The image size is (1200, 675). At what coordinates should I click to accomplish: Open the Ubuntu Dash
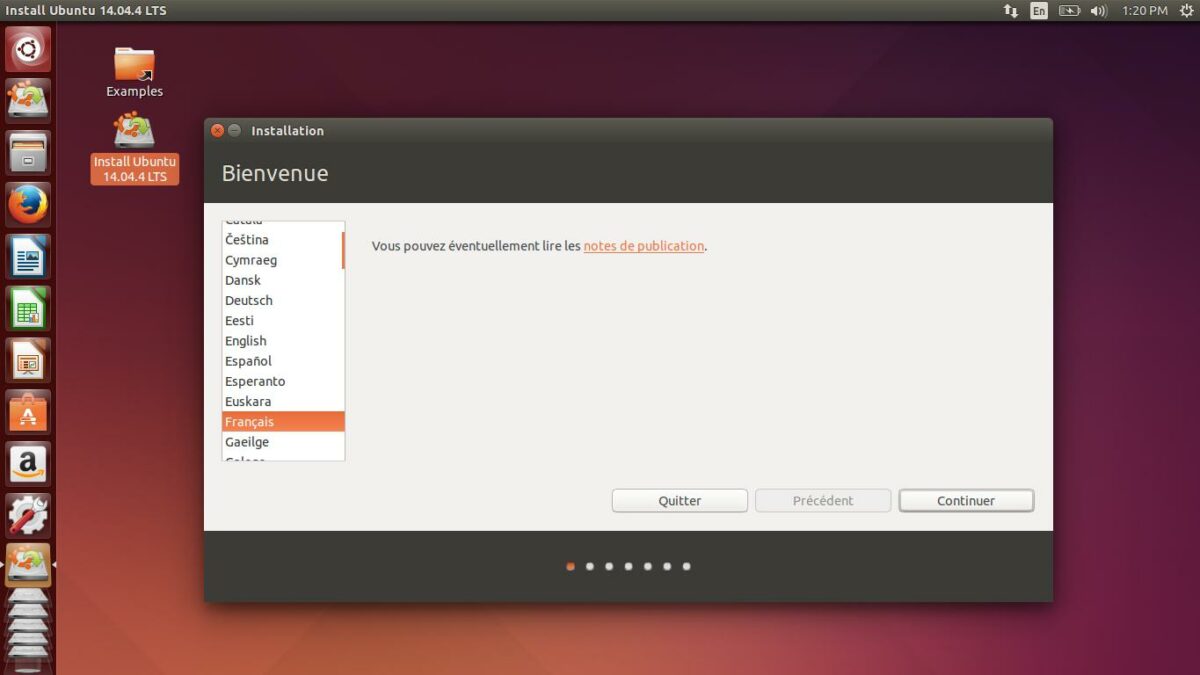pos(27,48)
